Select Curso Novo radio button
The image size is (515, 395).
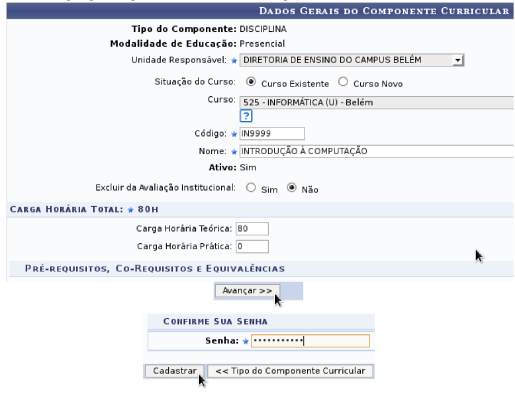point(343,82)
